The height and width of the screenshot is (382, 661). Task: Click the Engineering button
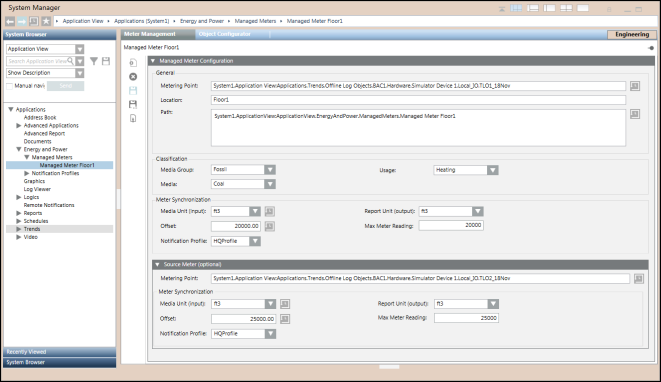(632, 35)
